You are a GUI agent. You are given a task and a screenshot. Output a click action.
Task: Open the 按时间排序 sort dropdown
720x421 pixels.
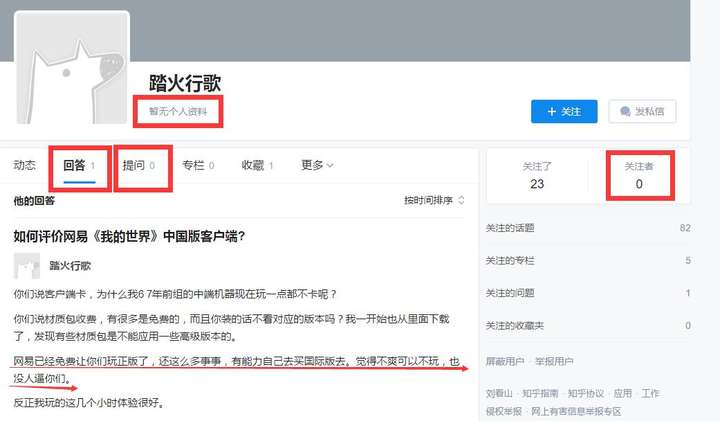(x=434, y=200)
